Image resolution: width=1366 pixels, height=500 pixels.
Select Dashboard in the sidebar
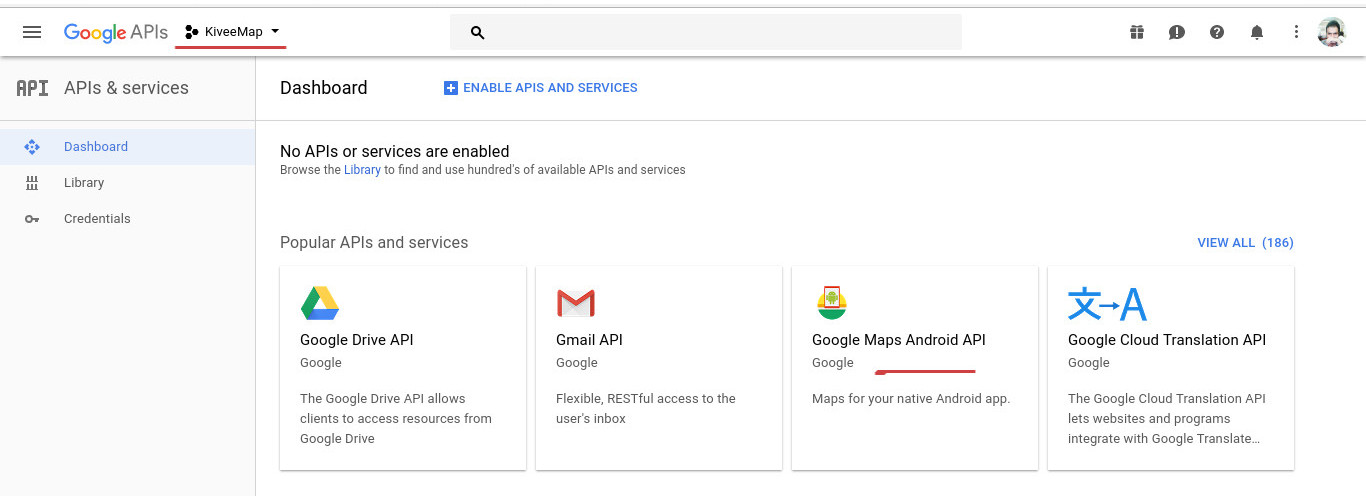click(x=127, y=146)
